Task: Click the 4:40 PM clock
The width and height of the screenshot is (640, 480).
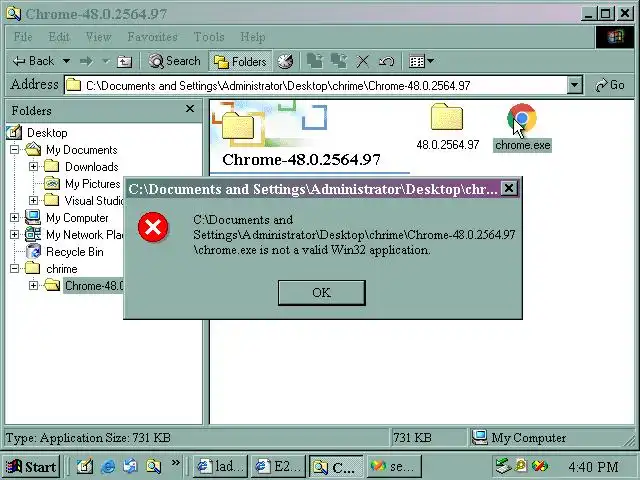Action: click(x=593, y=466)
